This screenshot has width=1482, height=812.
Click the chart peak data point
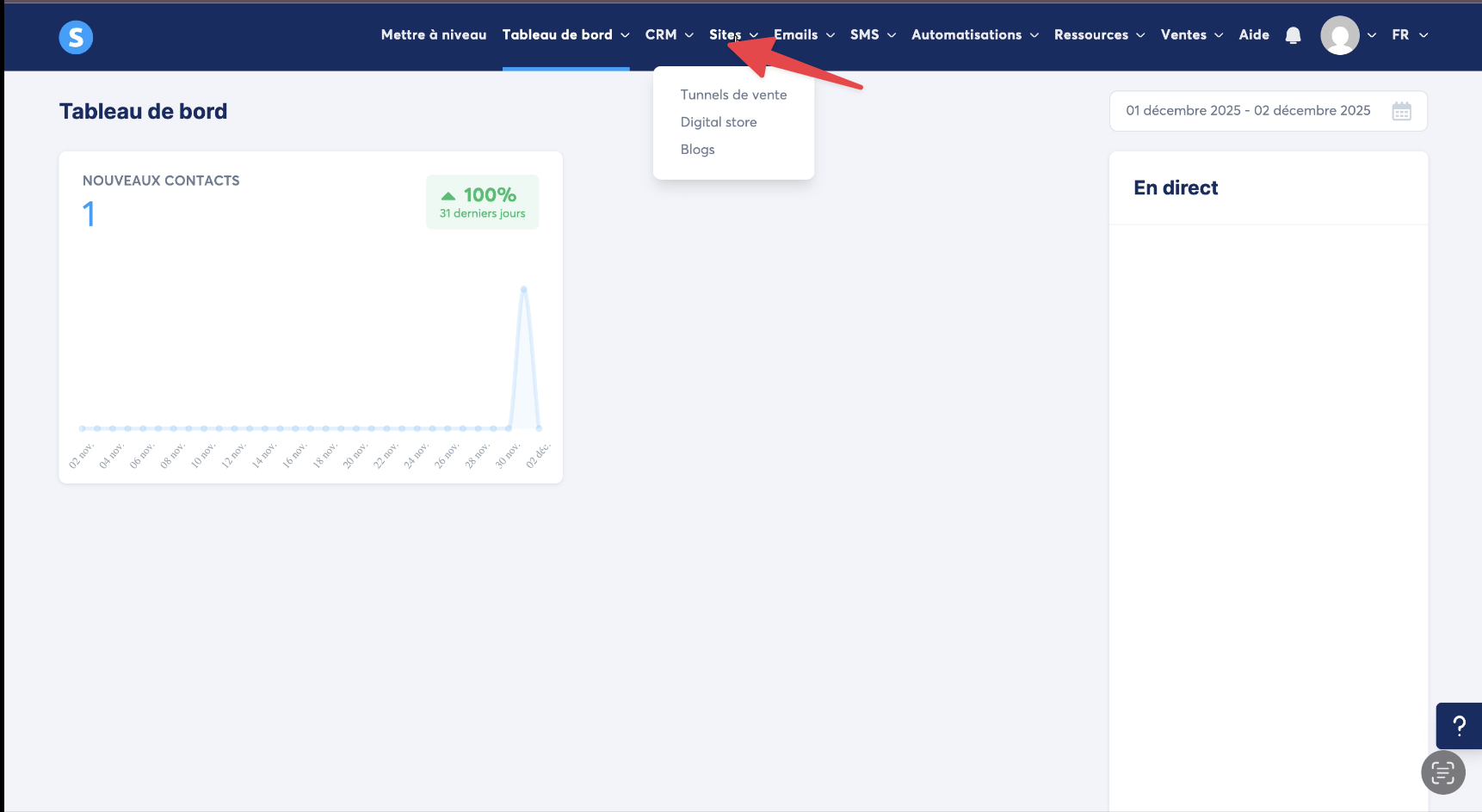pyautogui.click(x=523, y=289)
